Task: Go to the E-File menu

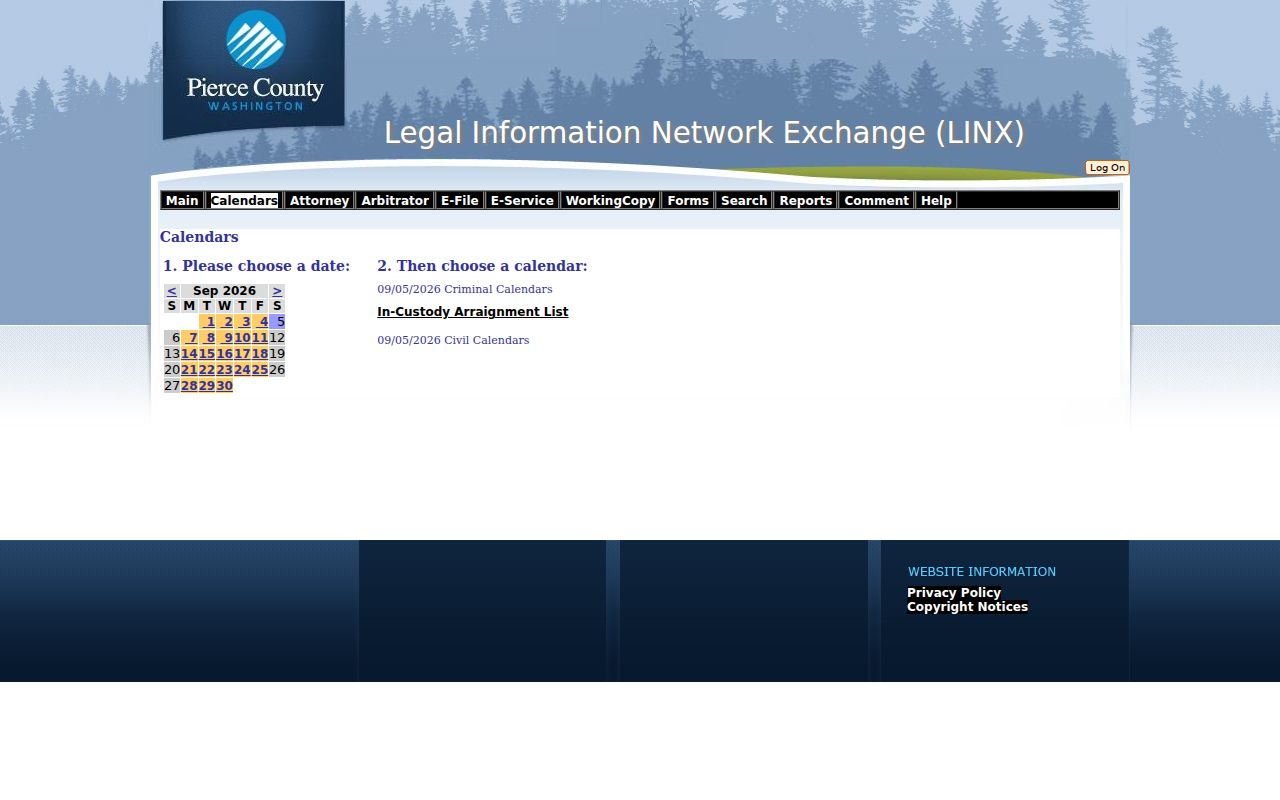Action: (460, 201)
